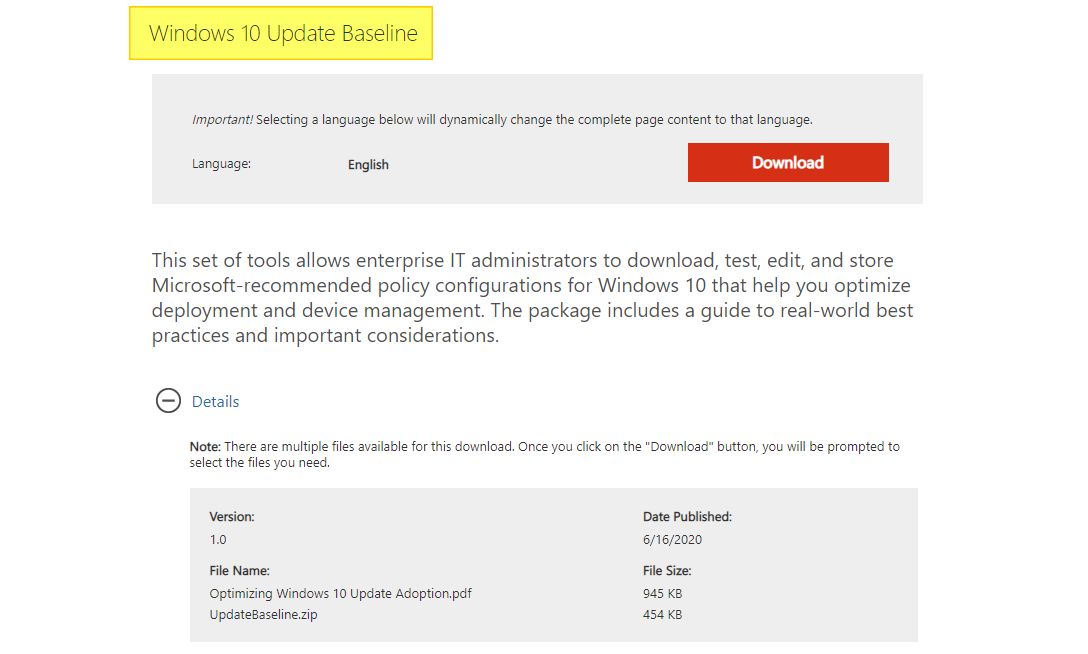Click the tools description paragraph
Screen dimensions: 1088x654
coord(532,298)
